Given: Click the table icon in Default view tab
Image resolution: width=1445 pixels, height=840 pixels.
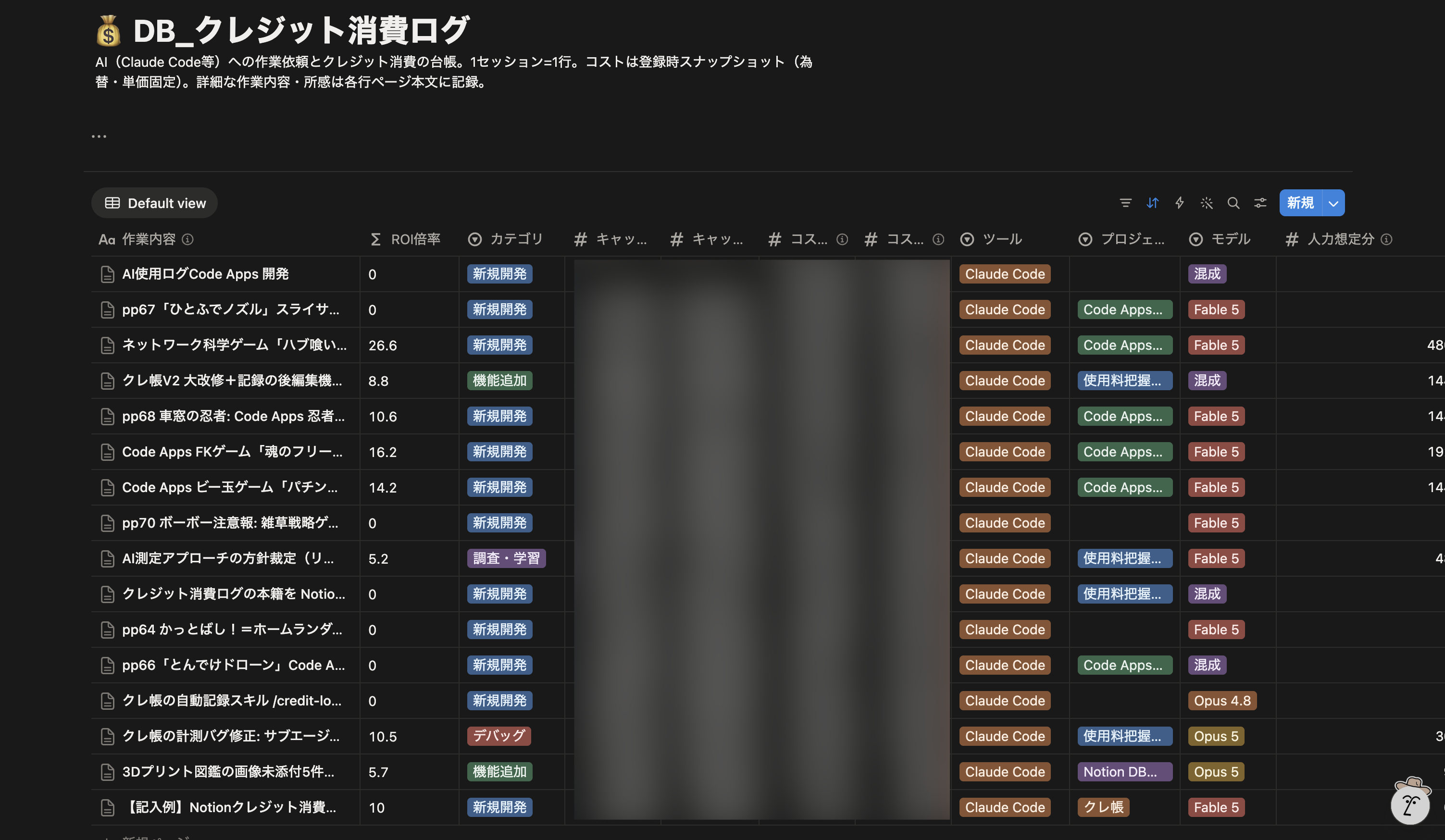Looking at the screenshot, I should coord(112,203).
